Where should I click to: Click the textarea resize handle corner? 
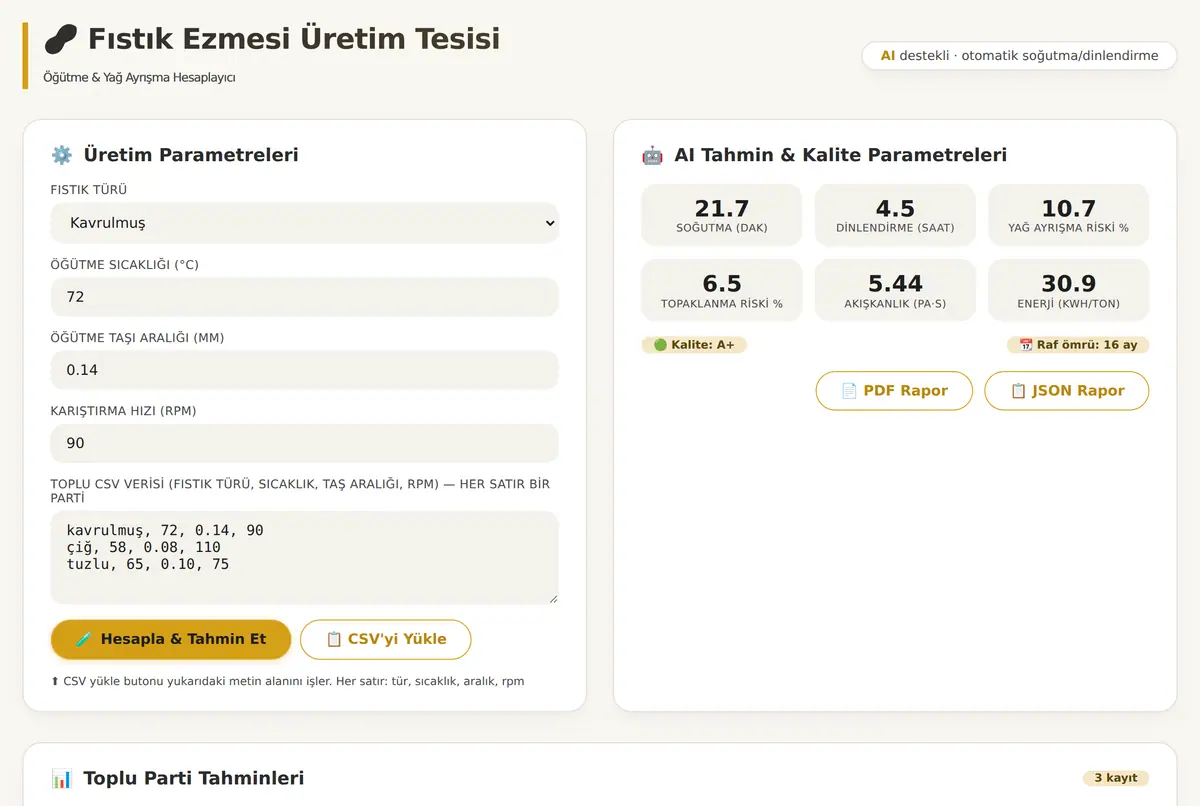pos(552,598)
